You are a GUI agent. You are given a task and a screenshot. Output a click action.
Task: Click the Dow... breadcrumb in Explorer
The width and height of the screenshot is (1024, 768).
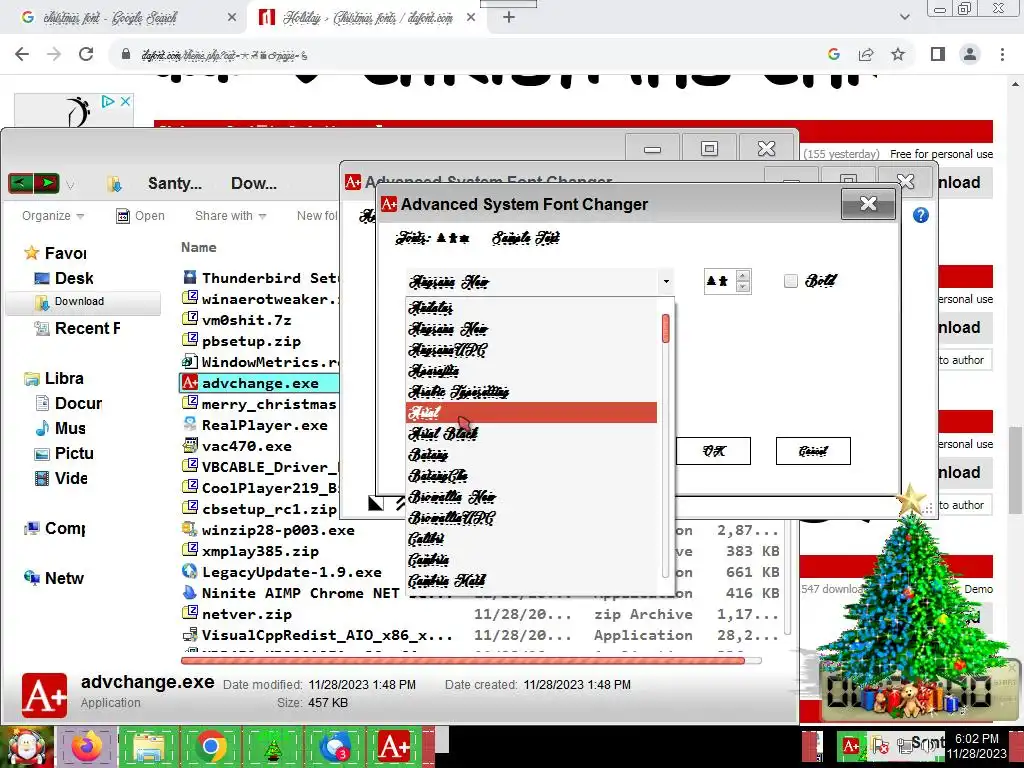(x=253, y=183)
